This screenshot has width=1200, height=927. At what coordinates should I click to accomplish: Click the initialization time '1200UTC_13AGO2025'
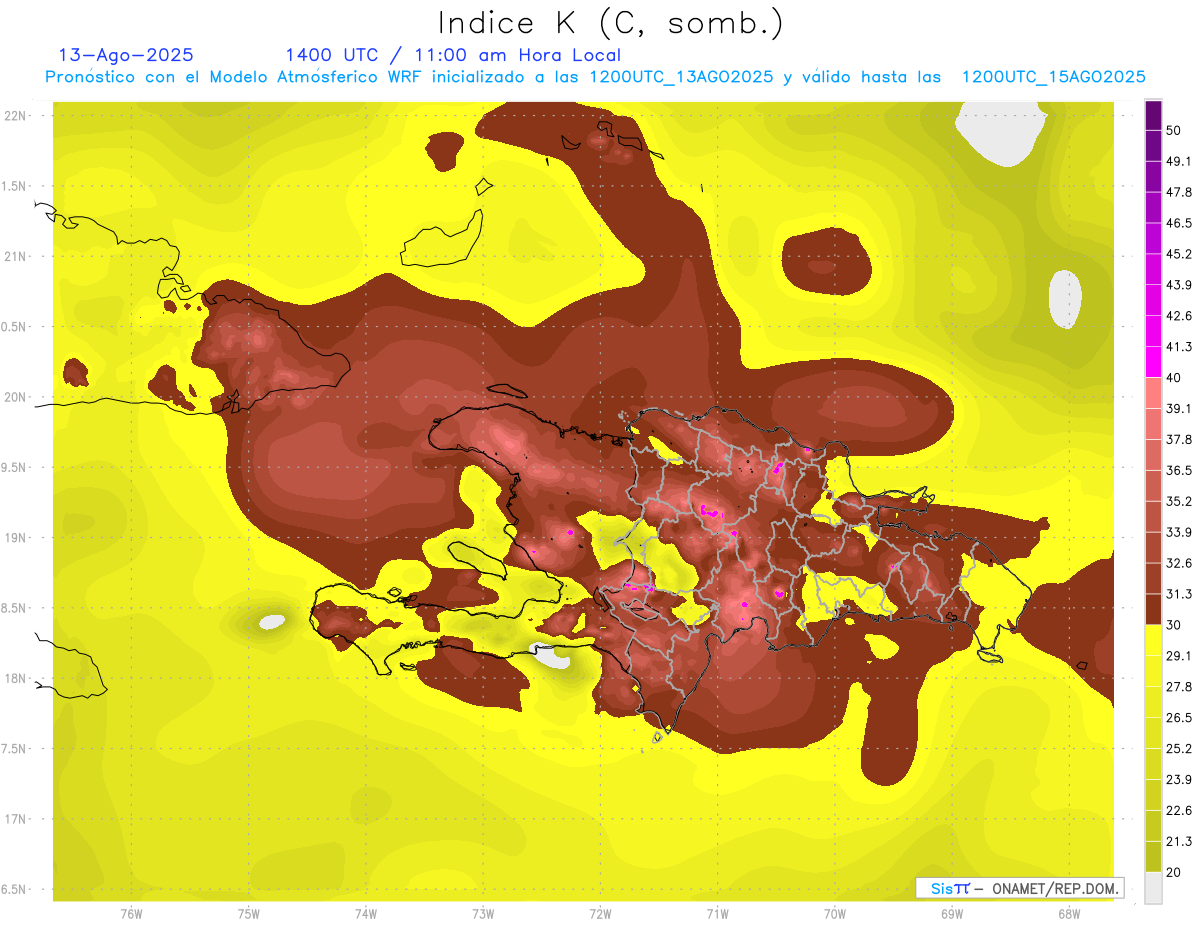pyautogui.click(x=681, y=77)
